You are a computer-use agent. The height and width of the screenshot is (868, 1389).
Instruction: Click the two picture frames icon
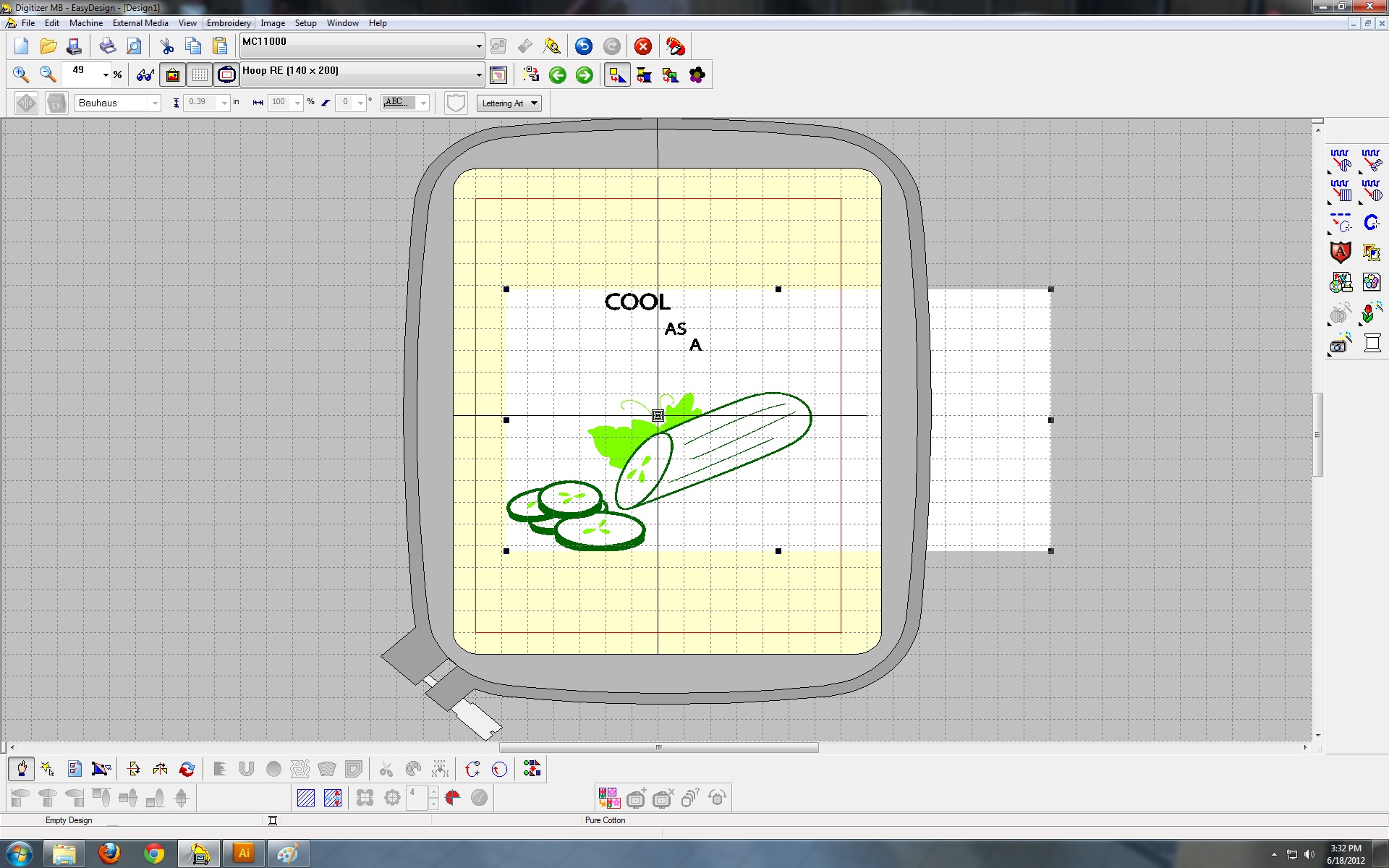pos(1372,252)
